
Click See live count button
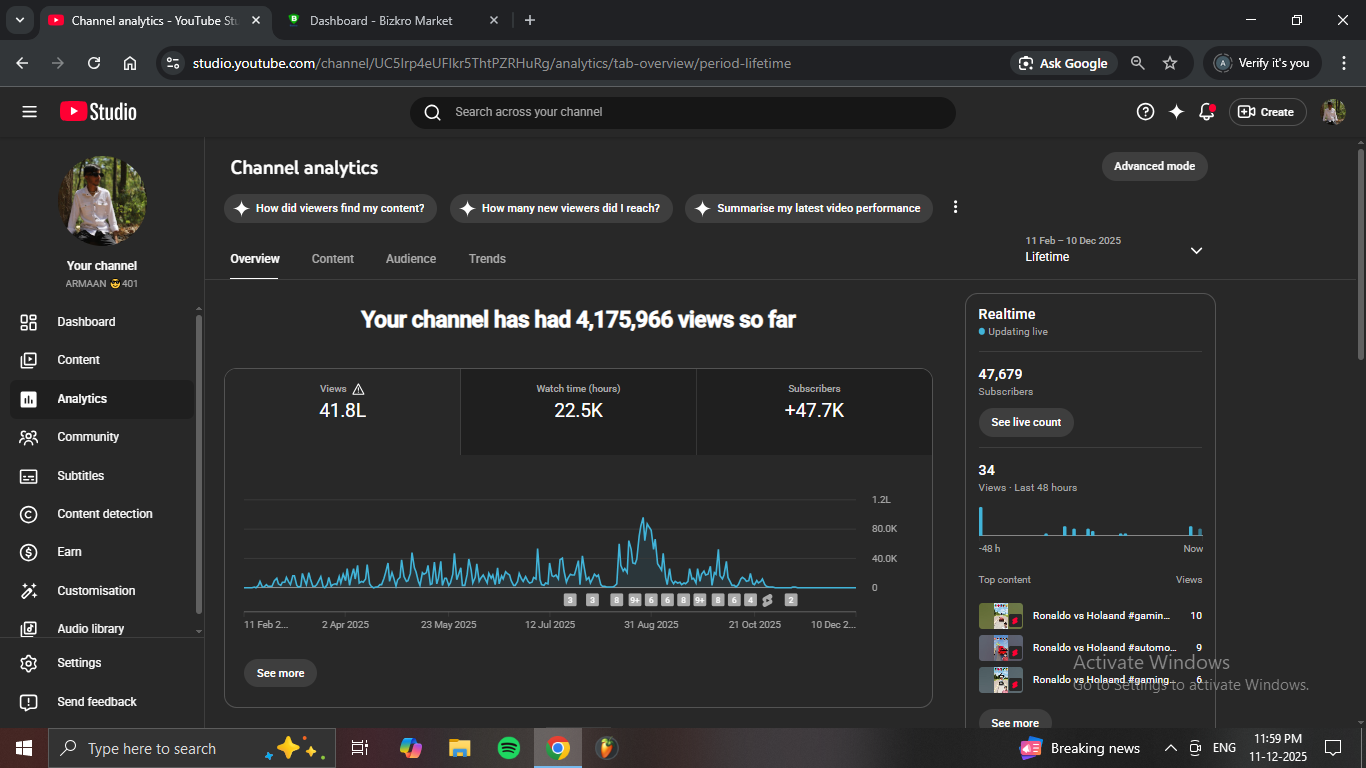(x=1025, y=422)
